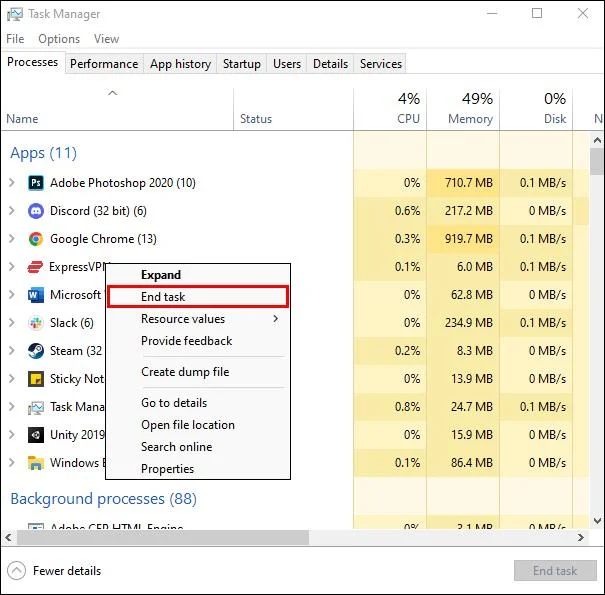Click the Background processes (88) heading
Viewport: 605px width, 595px height.
pos(103,499)
